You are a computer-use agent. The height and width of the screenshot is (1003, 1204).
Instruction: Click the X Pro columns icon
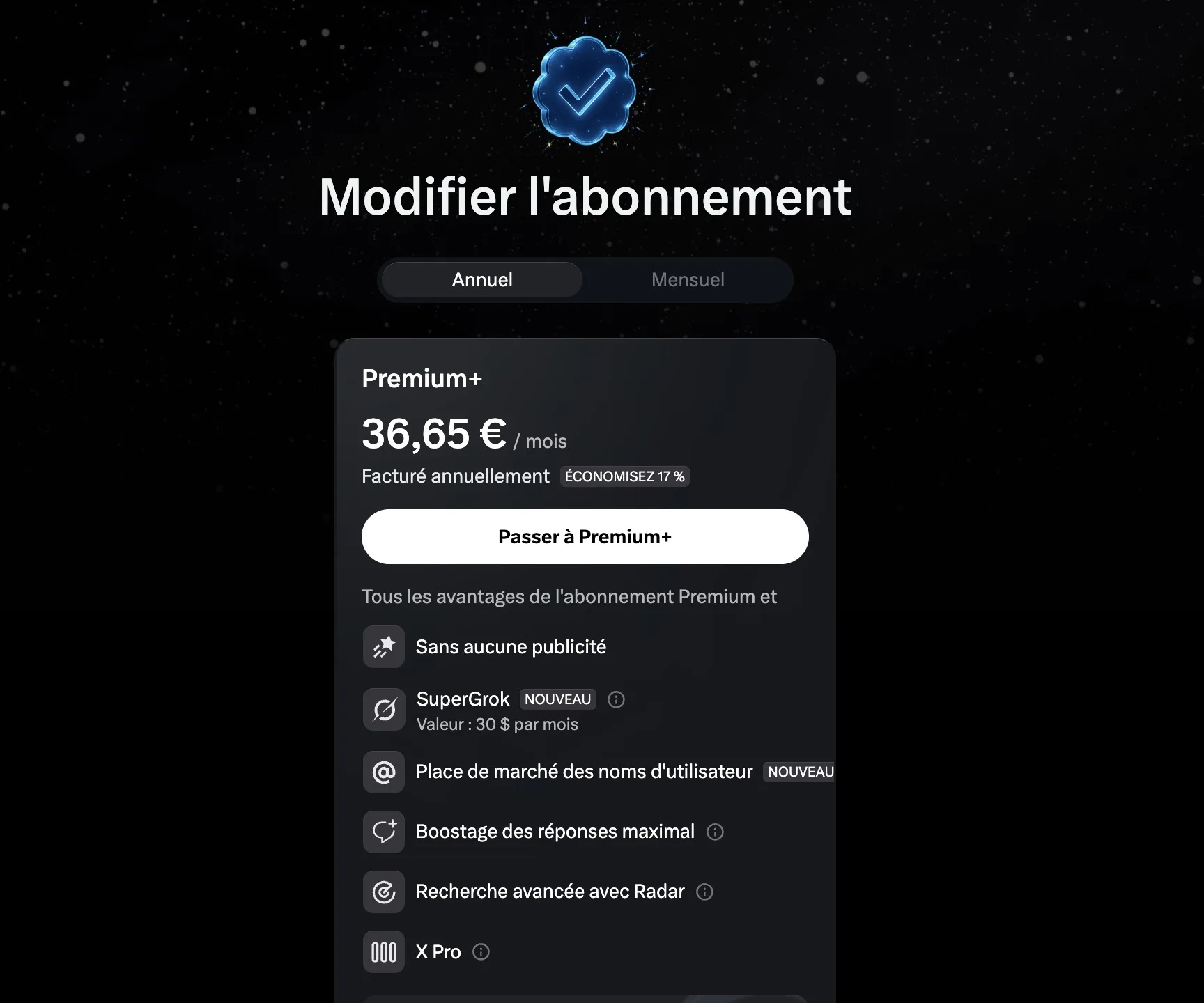(384, 951)
